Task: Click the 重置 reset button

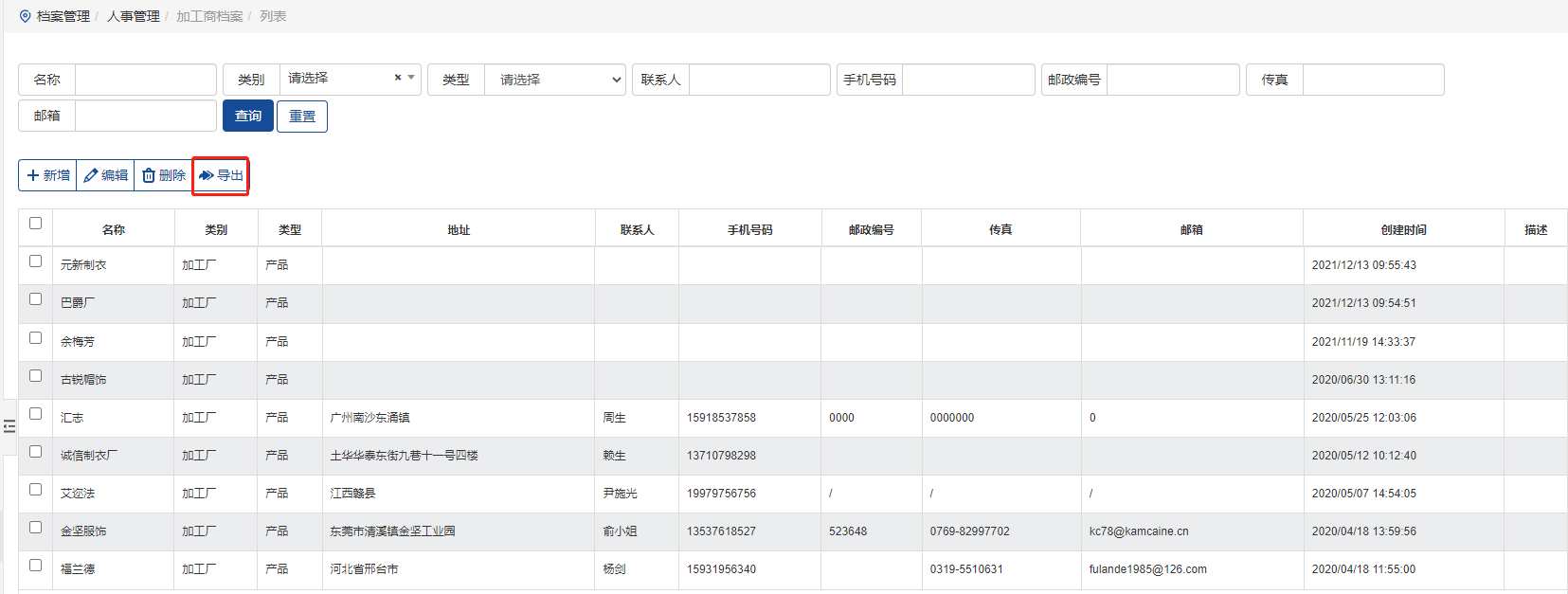Action: click(x=302, y=117)
